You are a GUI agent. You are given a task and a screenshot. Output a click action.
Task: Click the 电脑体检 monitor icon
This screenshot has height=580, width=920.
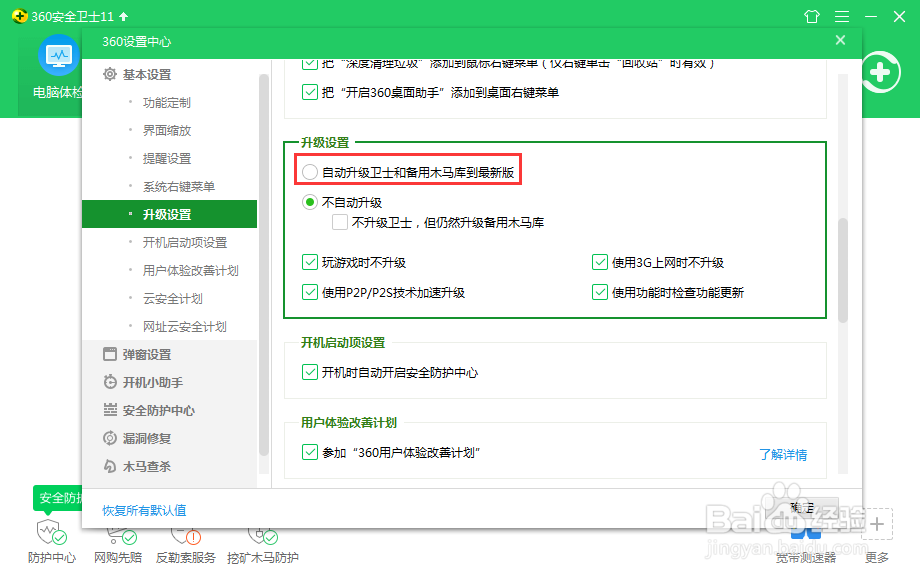coord(59,55)
